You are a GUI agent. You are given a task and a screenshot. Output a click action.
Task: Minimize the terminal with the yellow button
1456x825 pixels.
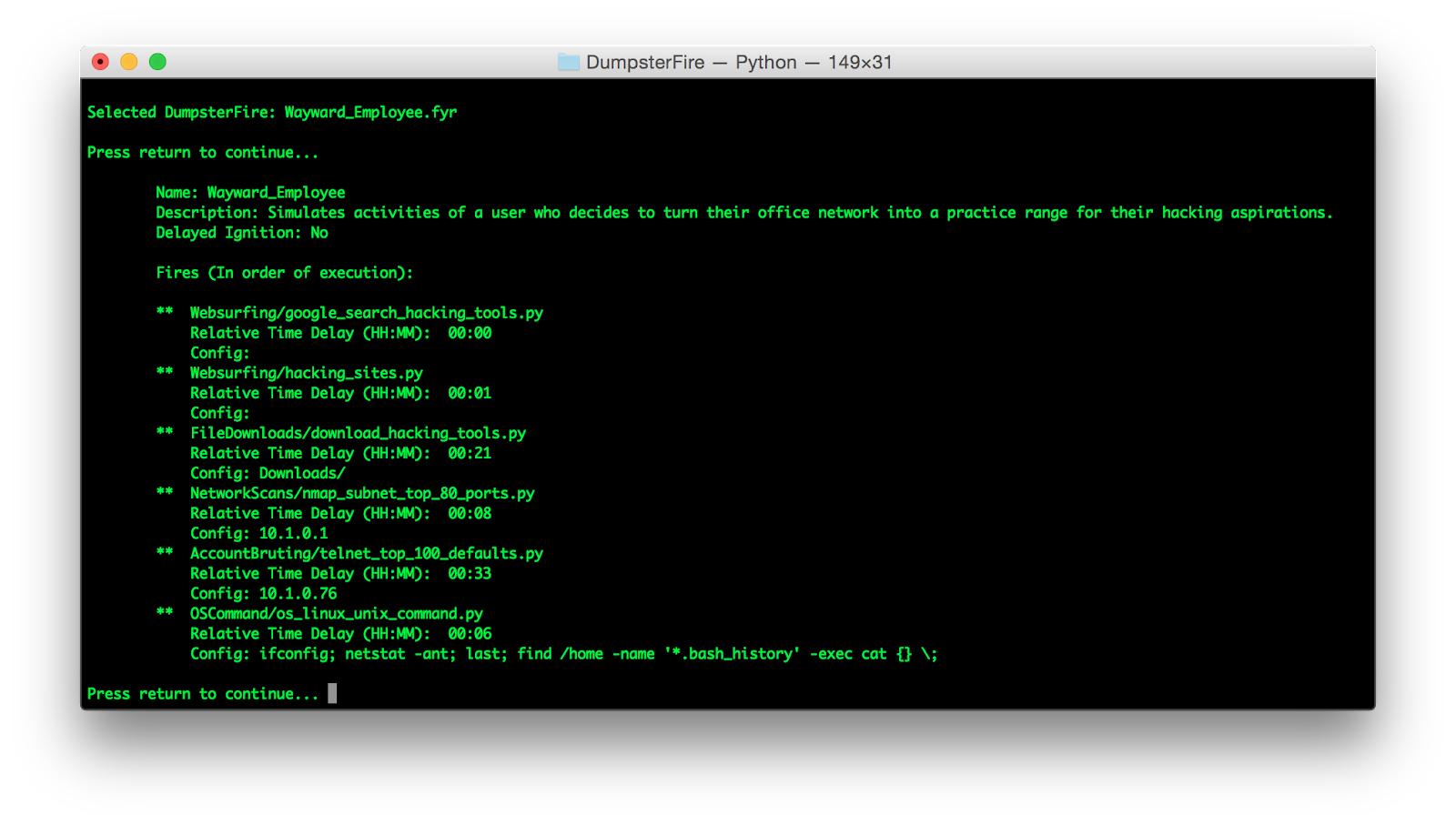point(129,62)
